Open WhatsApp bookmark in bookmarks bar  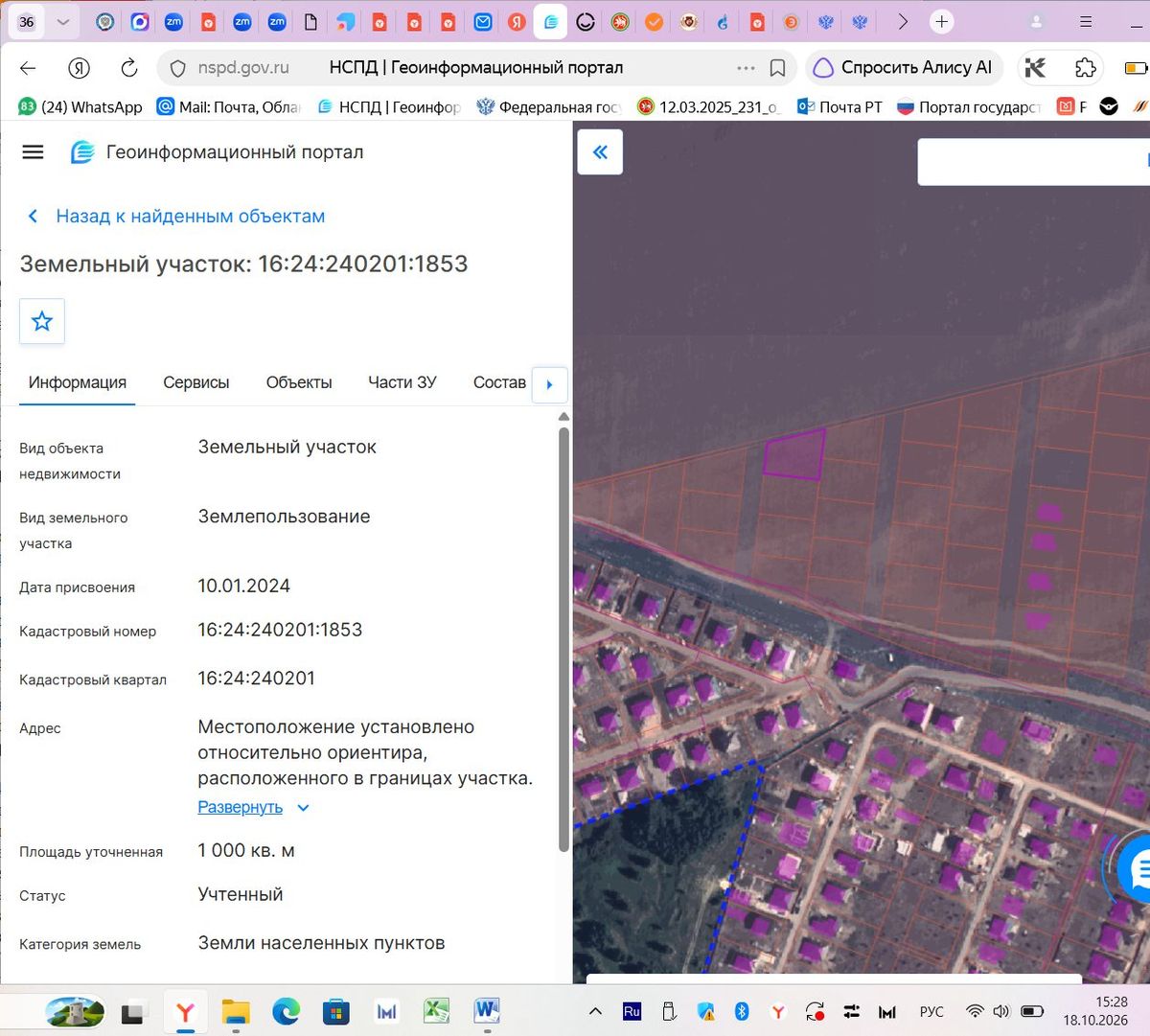80,106
